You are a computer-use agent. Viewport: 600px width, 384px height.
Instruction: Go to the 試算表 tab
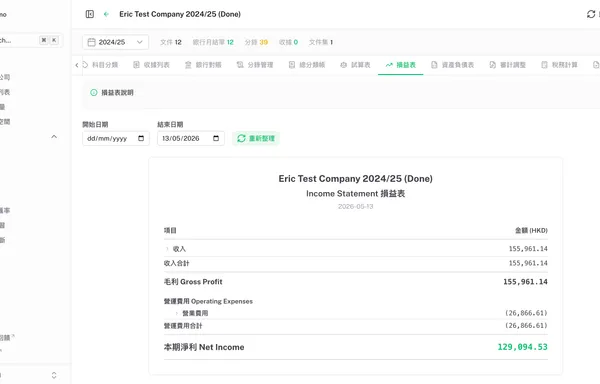(x=355, y=65)
